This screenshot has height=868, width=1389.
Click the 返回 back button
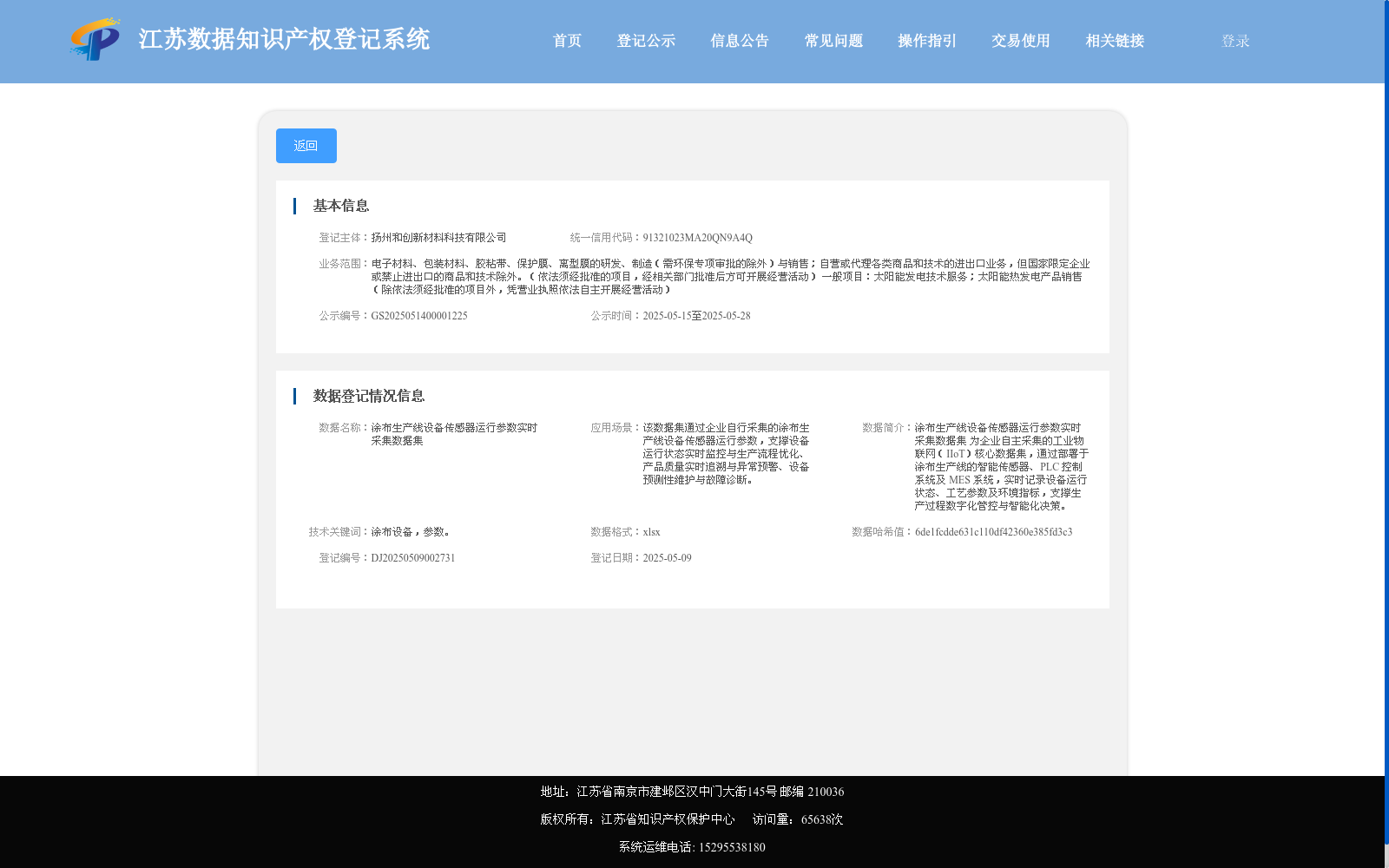pos(306,146)
